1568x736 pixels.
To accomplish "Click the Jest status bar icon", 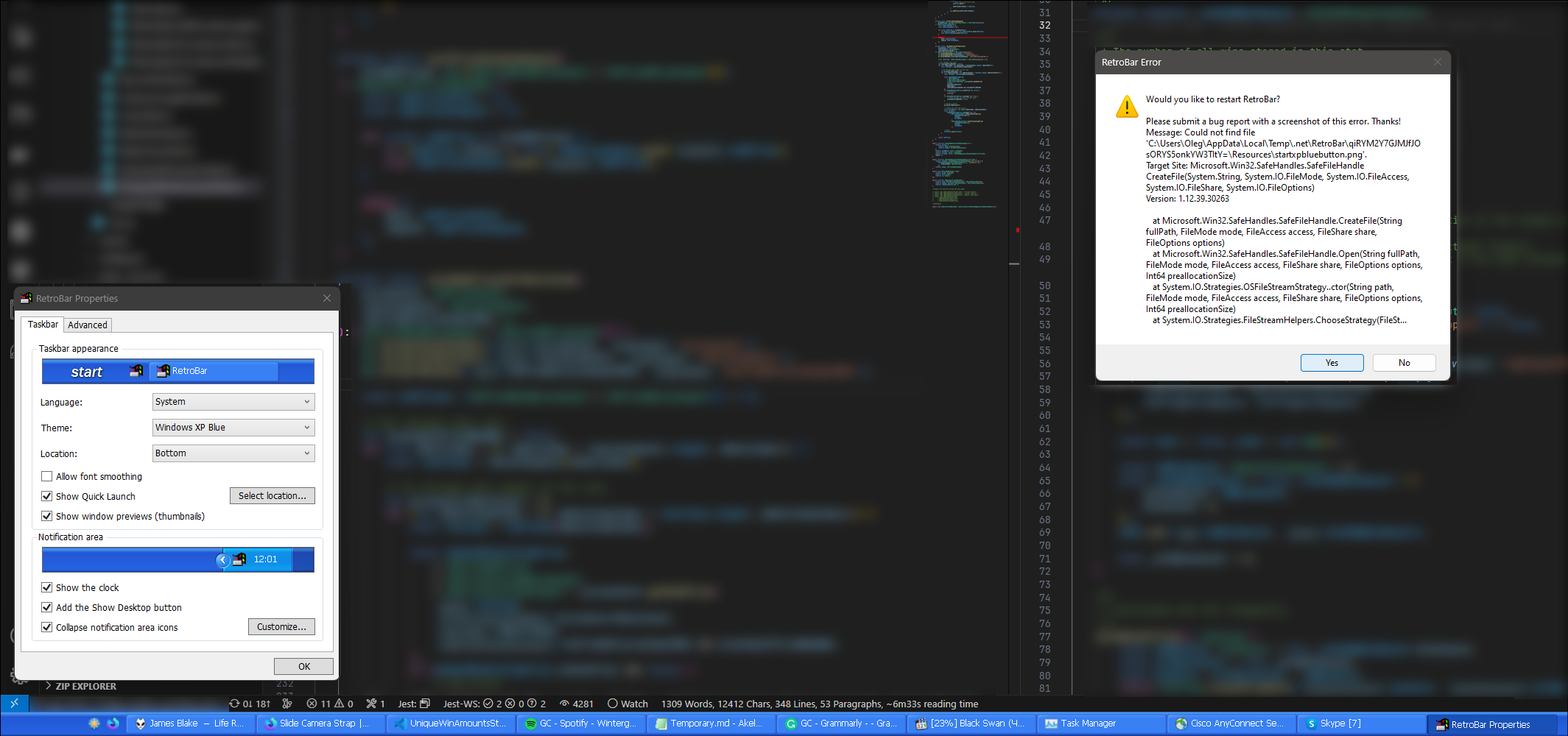I will click(411, 704).
